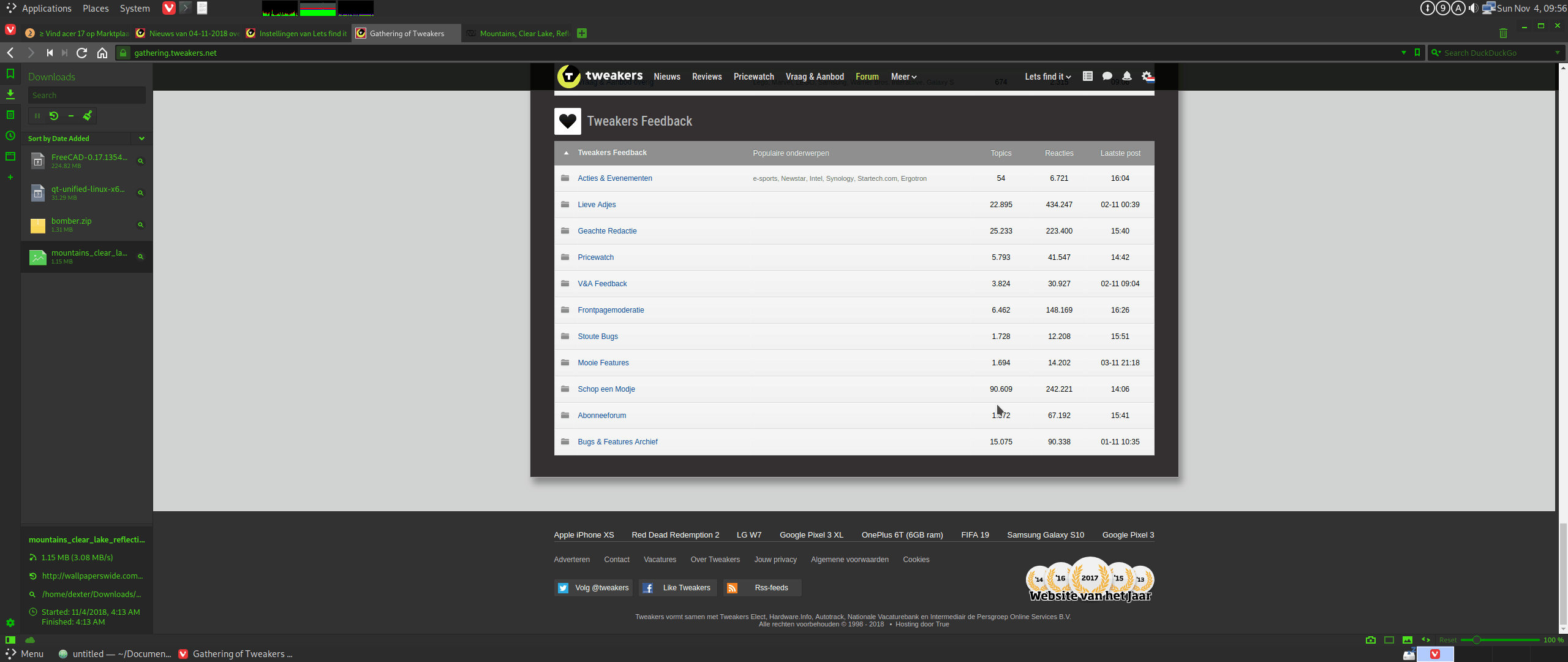Image resolution: width=1568 pixels, height=662 pixels.
Task: Open the Bookmarks side panel
Action: click(10, 74)
